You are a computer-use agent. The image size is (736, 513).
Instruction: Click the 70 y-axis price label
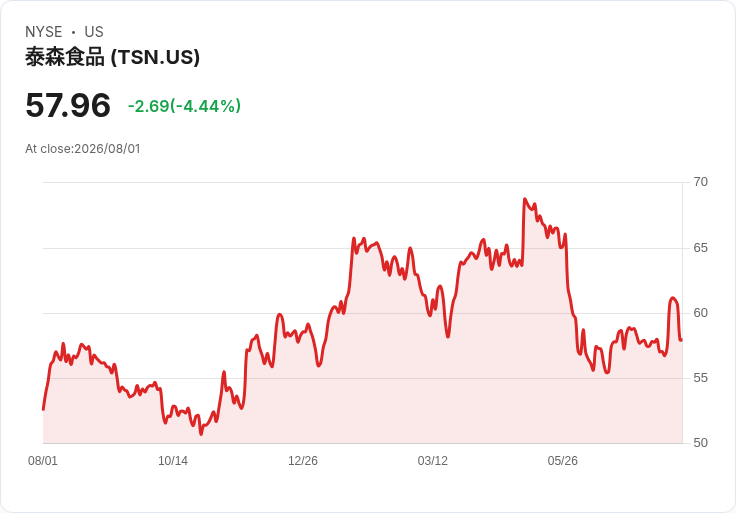700,182
